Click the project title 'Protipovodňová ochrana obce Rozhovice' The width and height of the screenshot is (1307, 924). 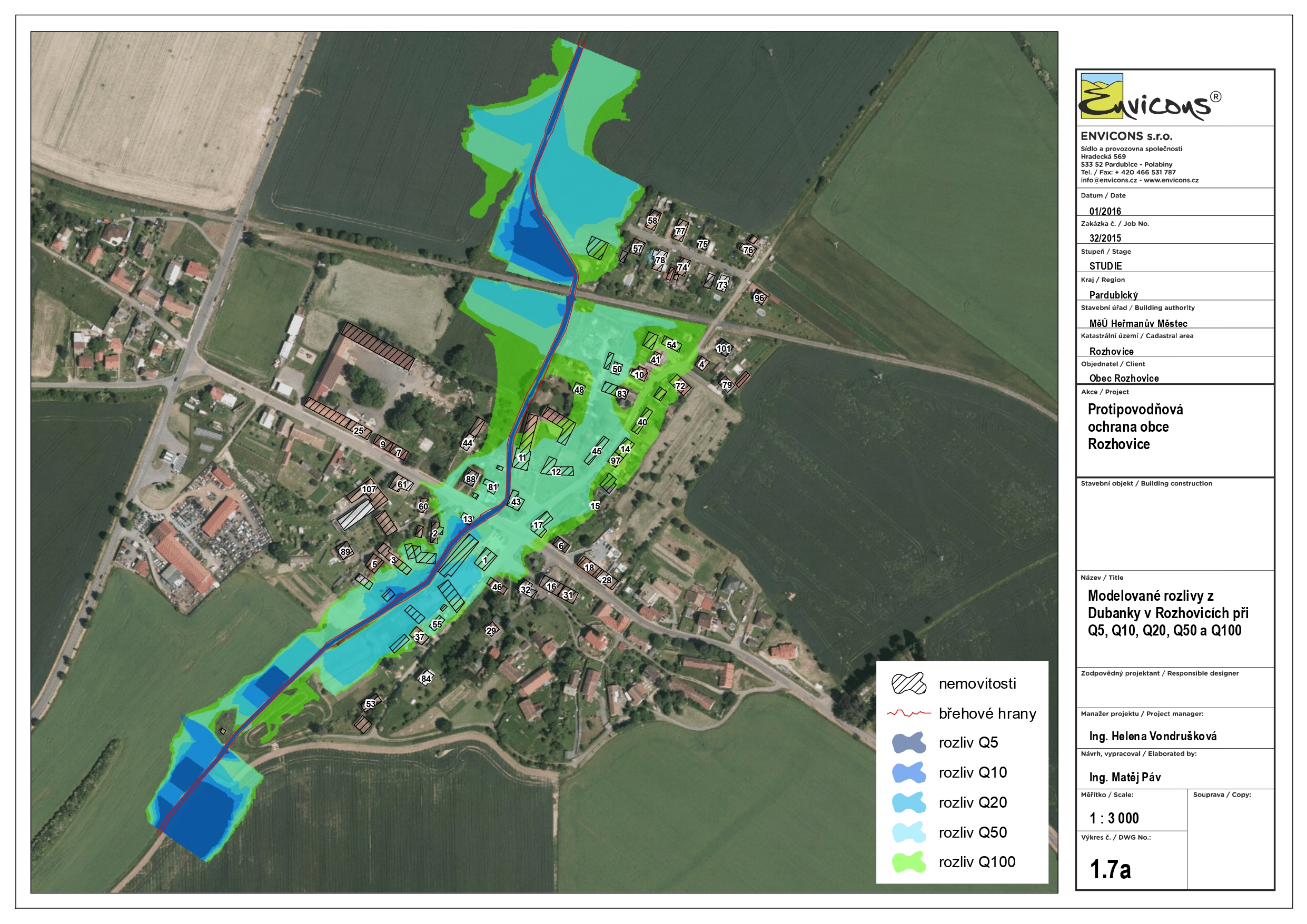pyautogui.click(x=1135, y=427)
